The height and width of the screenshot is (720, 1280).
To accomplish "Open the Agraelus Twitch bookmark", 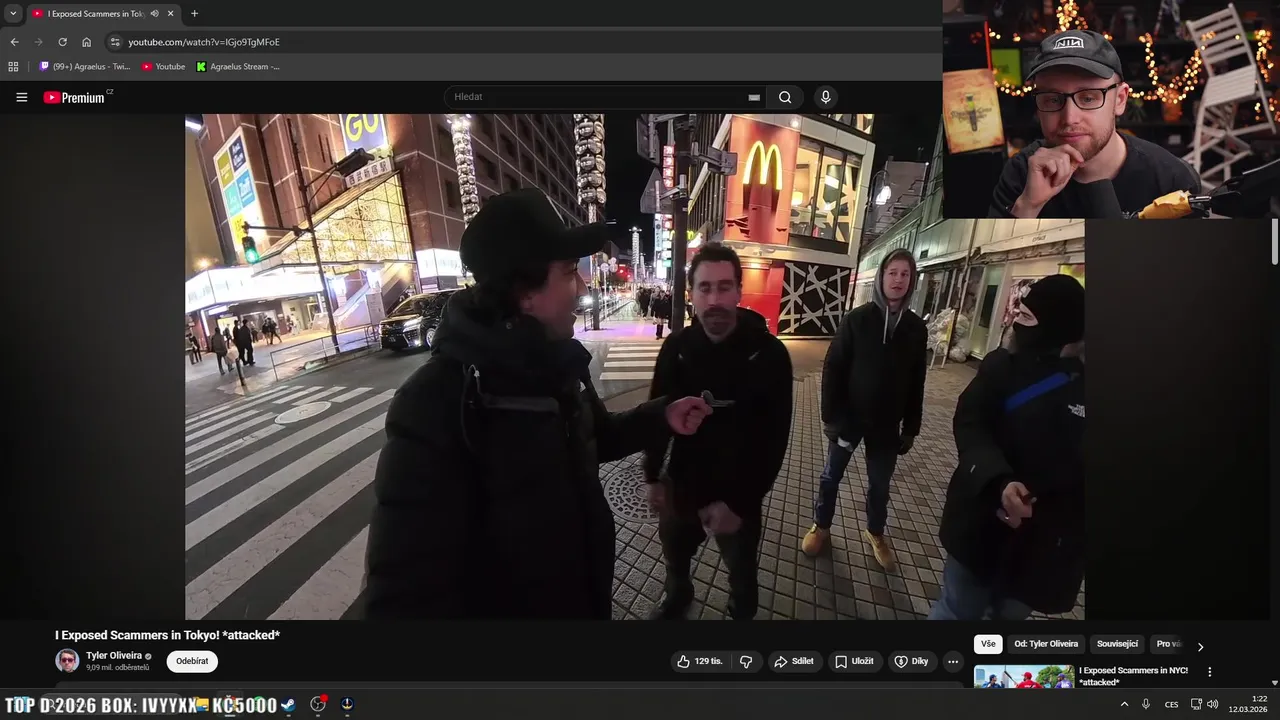I will coord(85,67).
